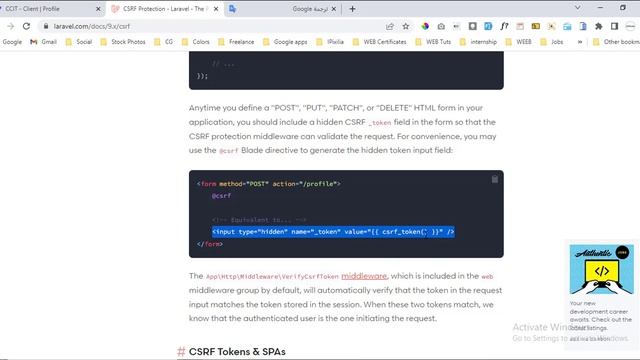Open the Chrome profile avatar
Viewport: 640px width, 360px height.
pos(630,26)
